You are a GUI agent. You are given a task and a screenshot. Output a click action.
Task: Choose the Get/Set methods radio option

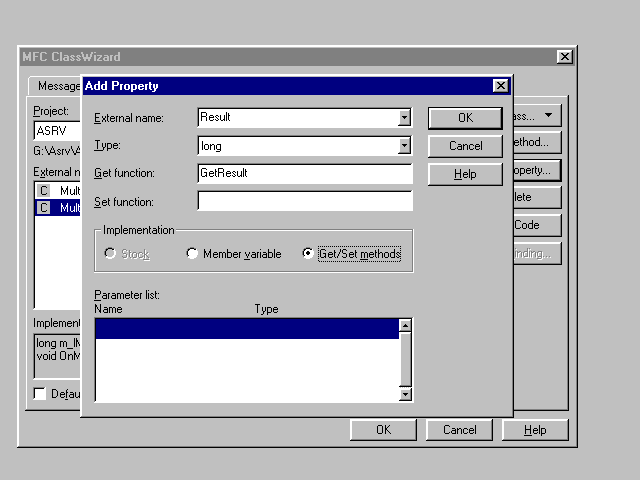308,254
